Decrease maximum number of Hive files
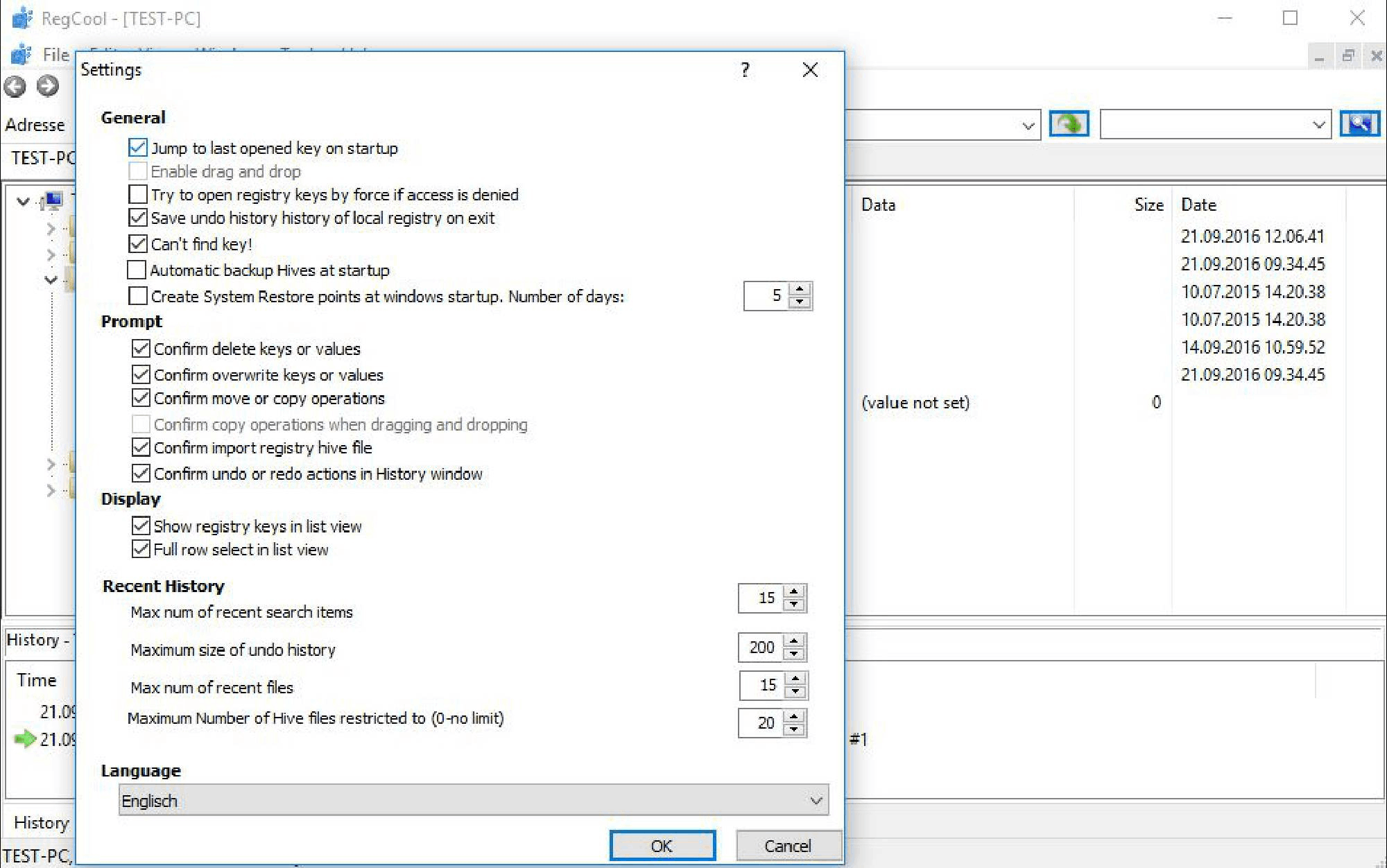 click(x=794, y=729)
